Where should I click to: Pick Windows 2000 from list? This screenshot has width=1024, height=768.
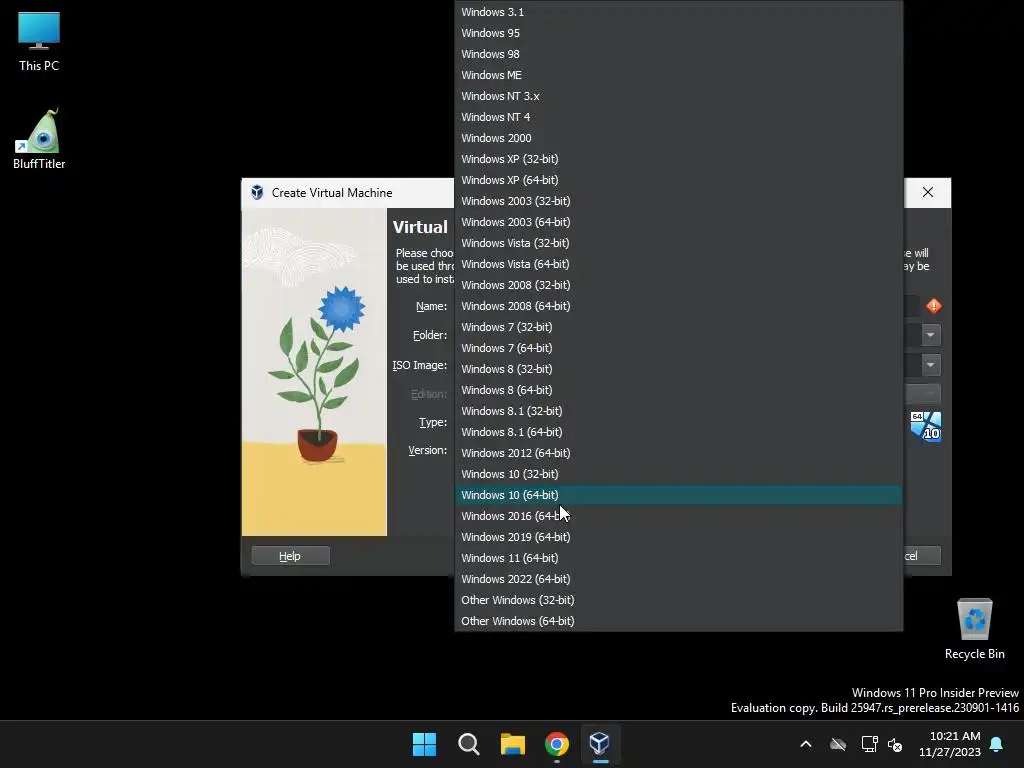tap(679, 138)
